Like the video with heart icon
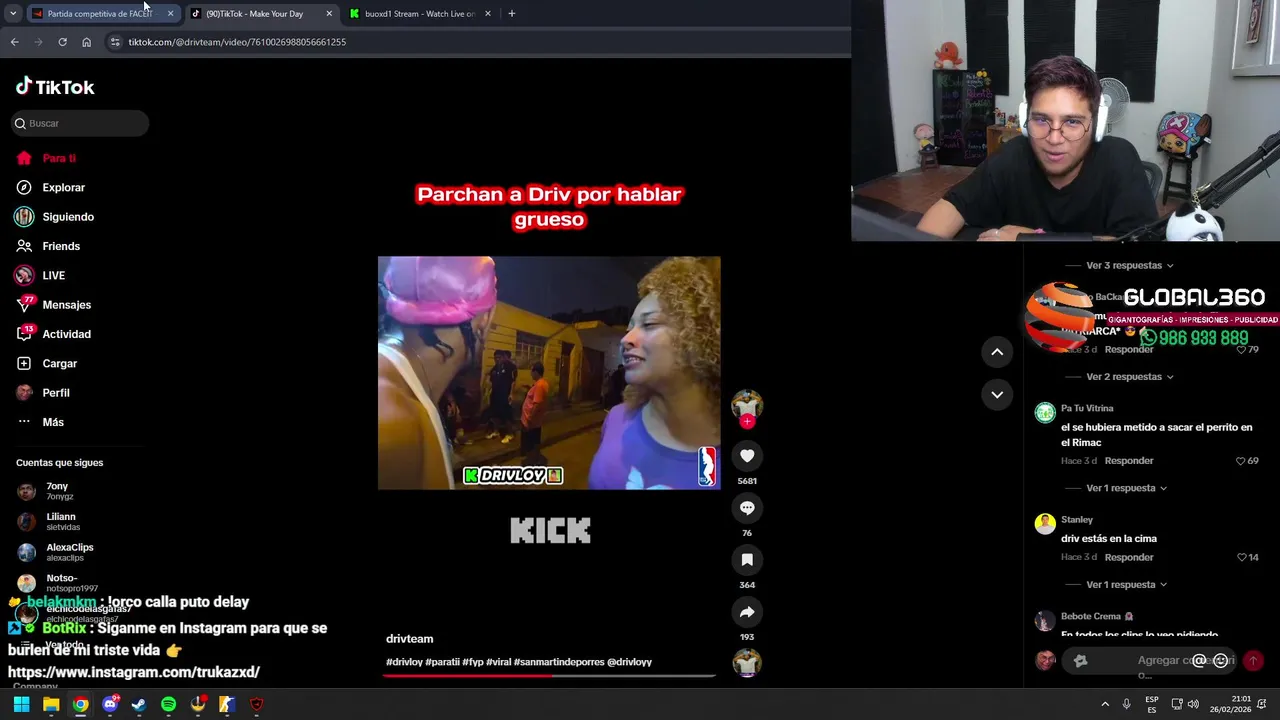This screenshot has height=720, width=1280. (747, 456)
